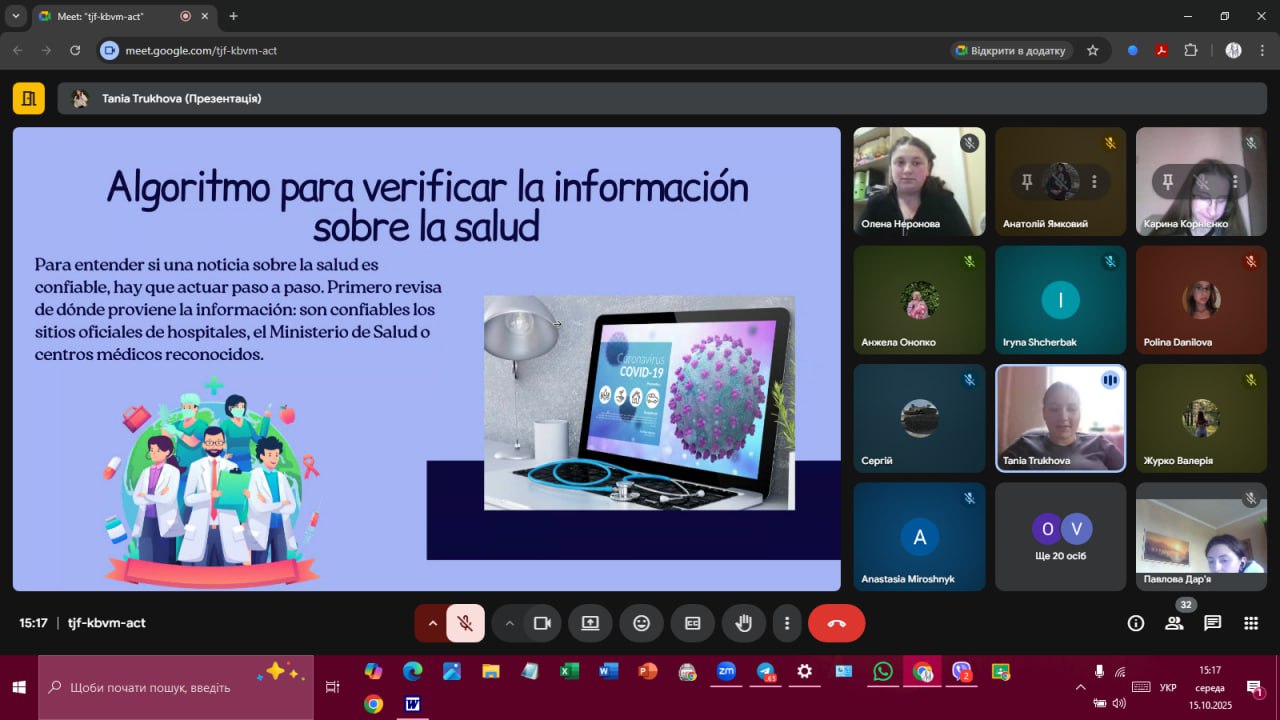The image size is (1280, 720).
Task: Click the "Відкрити в додатку" button
Action: [1010, 50]
